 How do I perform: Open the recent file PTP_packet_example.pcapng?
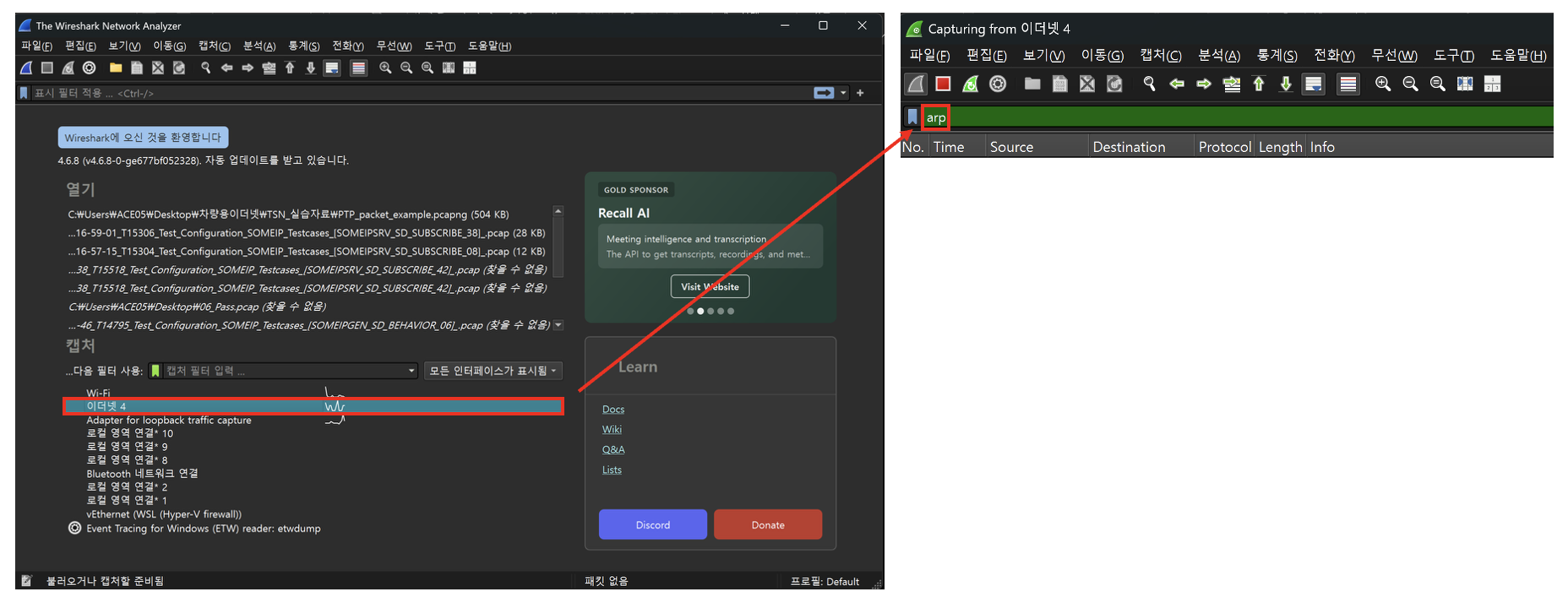pos(288,214)
